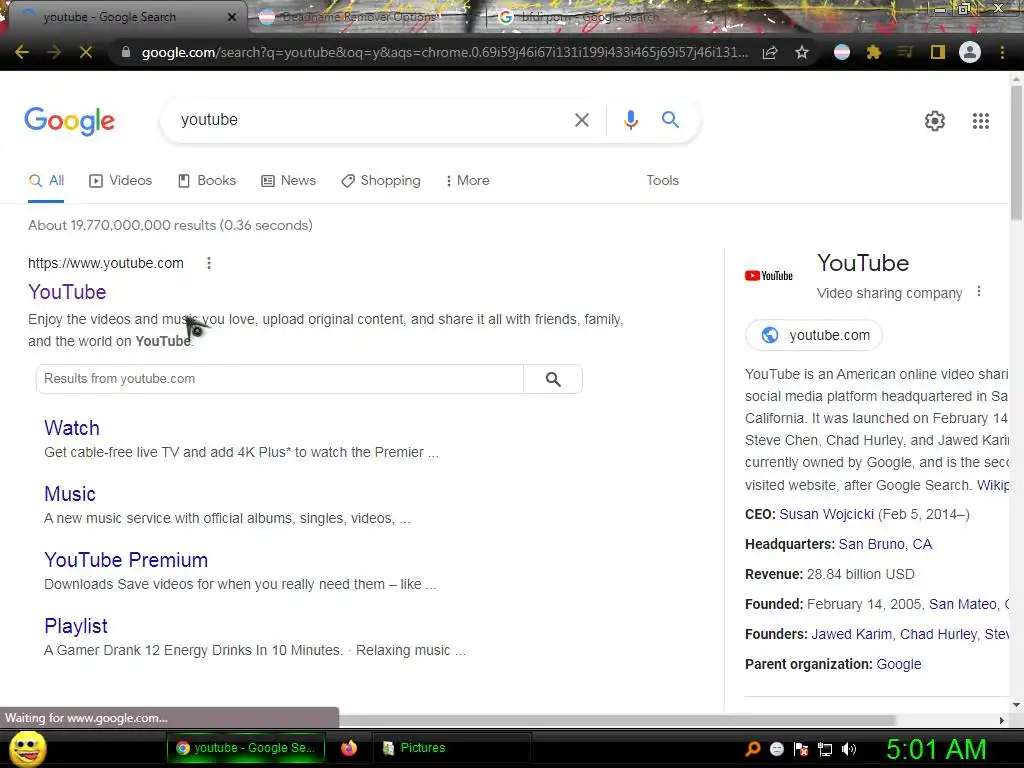Open Susan Wojcicki CEO link
The width and height of the screenshot is (1024, 768).
[x=826, y=515]
